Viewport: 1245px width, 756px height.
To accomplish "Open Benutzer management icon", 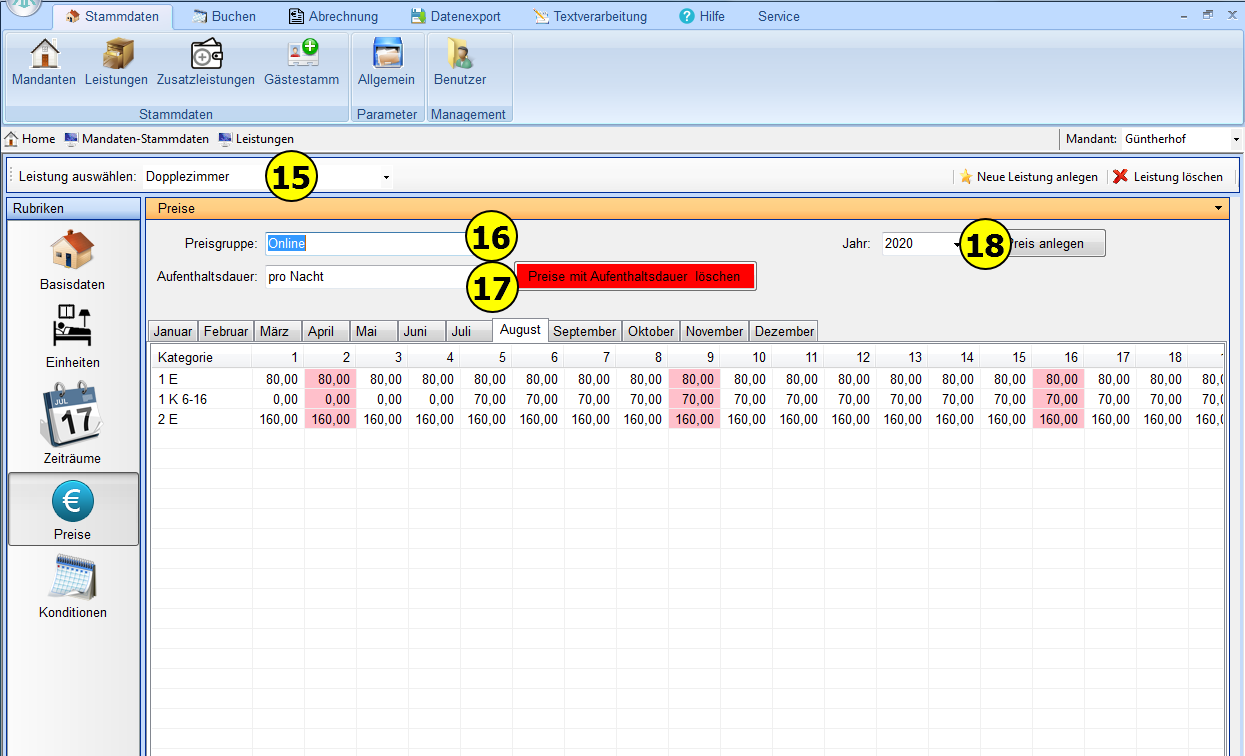I will [x=460, y=62].
